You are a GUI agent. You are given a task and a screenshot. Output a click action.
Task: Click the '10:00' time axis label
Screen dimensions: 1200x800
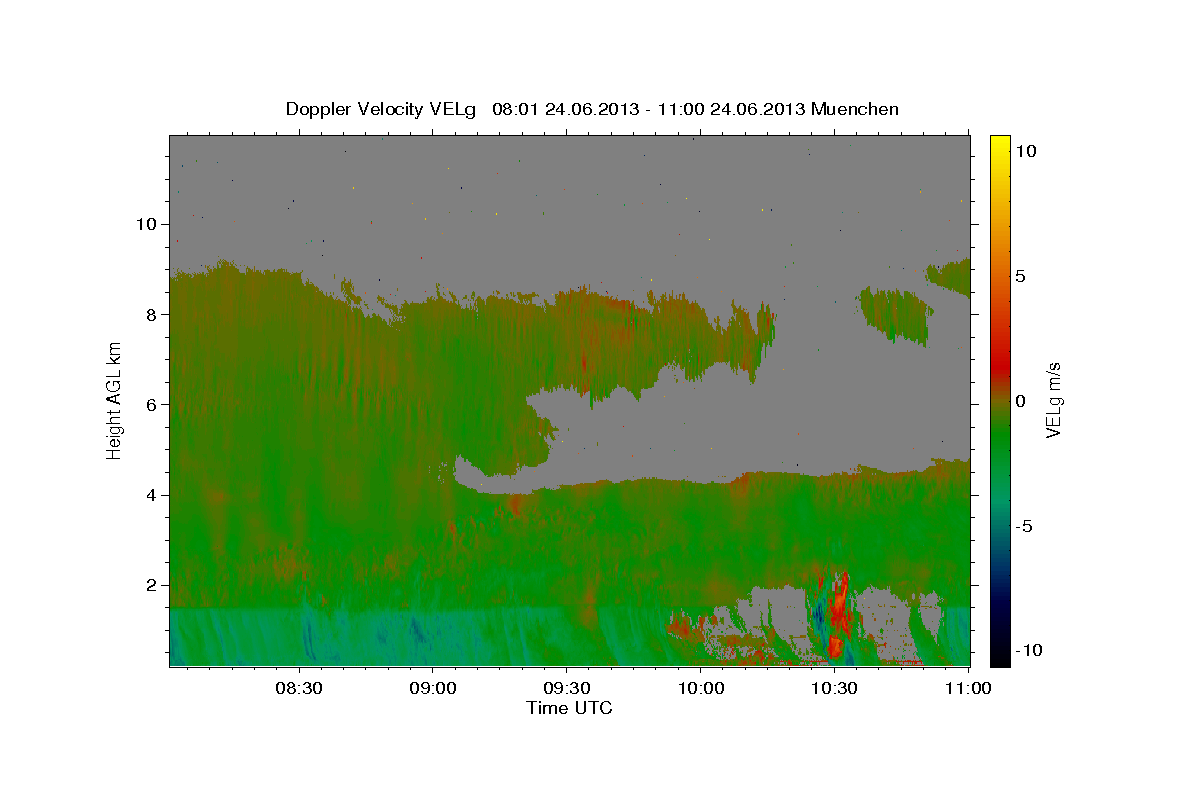pyautogui.click(x=701, y=688)
